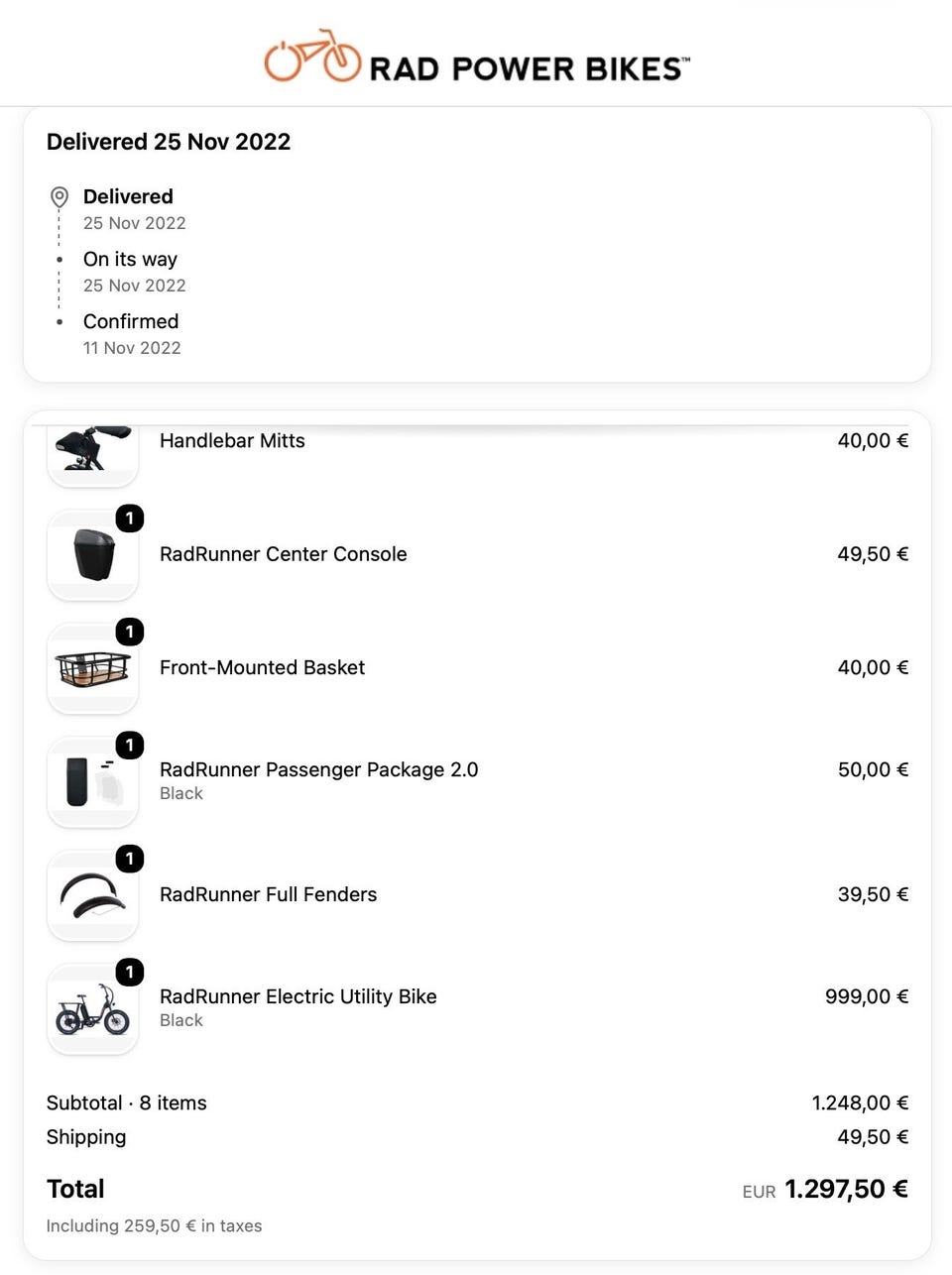Open the Front-Mounted Basket thumbnail
The width and height of the screenshot is (952, 1275).
coord(92,668)
